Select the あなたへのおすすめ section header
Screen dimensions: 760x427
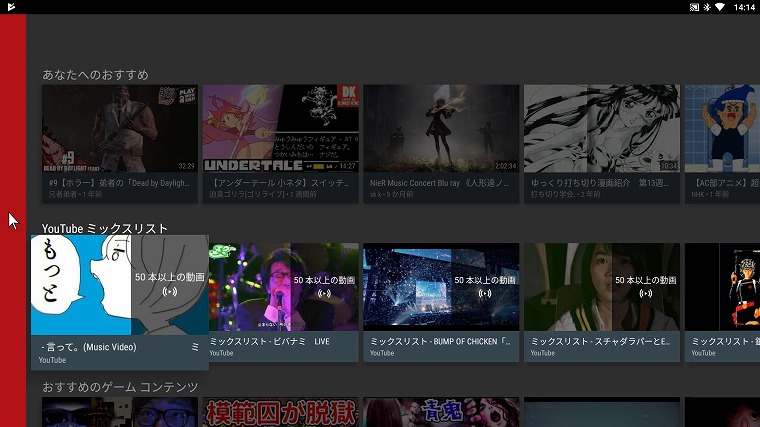[95, 75]
